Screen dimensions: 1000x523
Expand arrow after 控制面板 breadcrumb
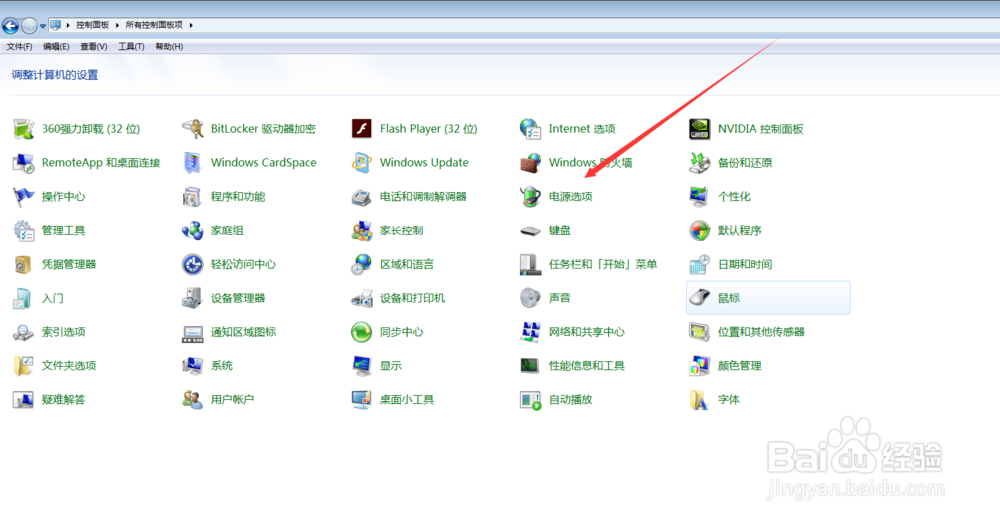pos(117,26)
